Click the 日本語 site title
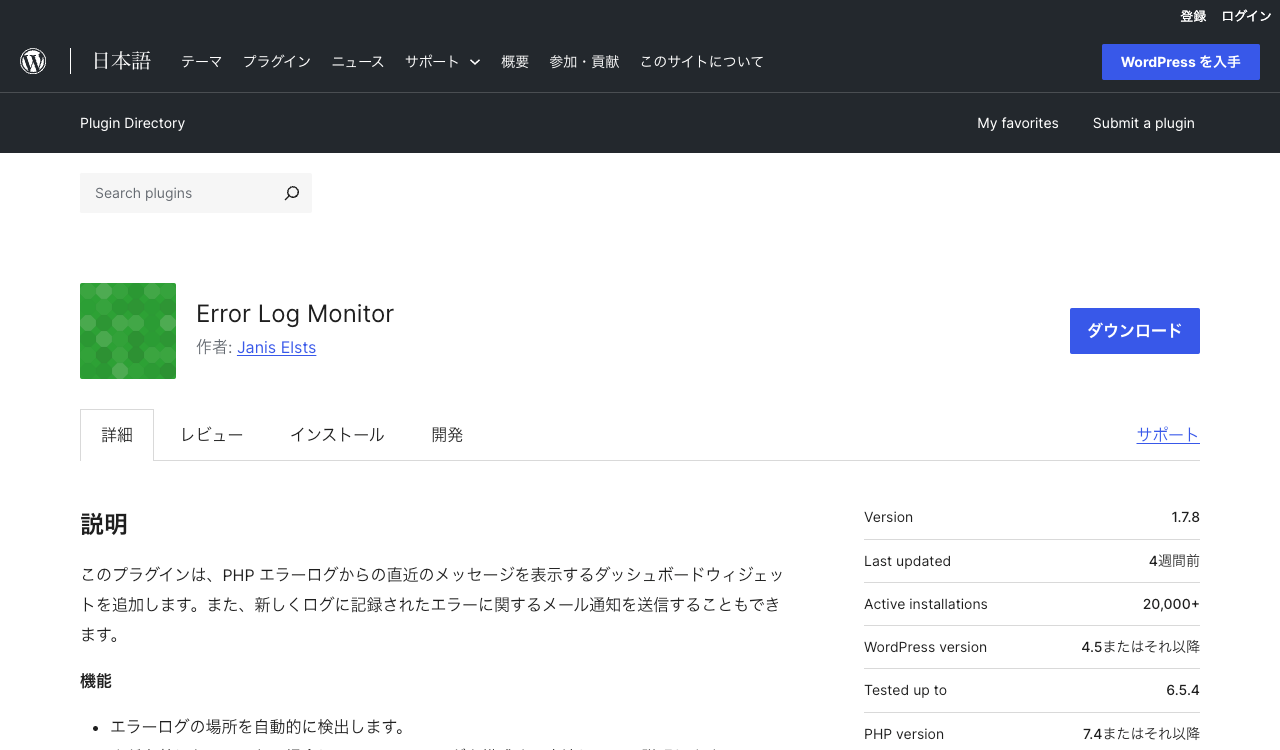 122,61
